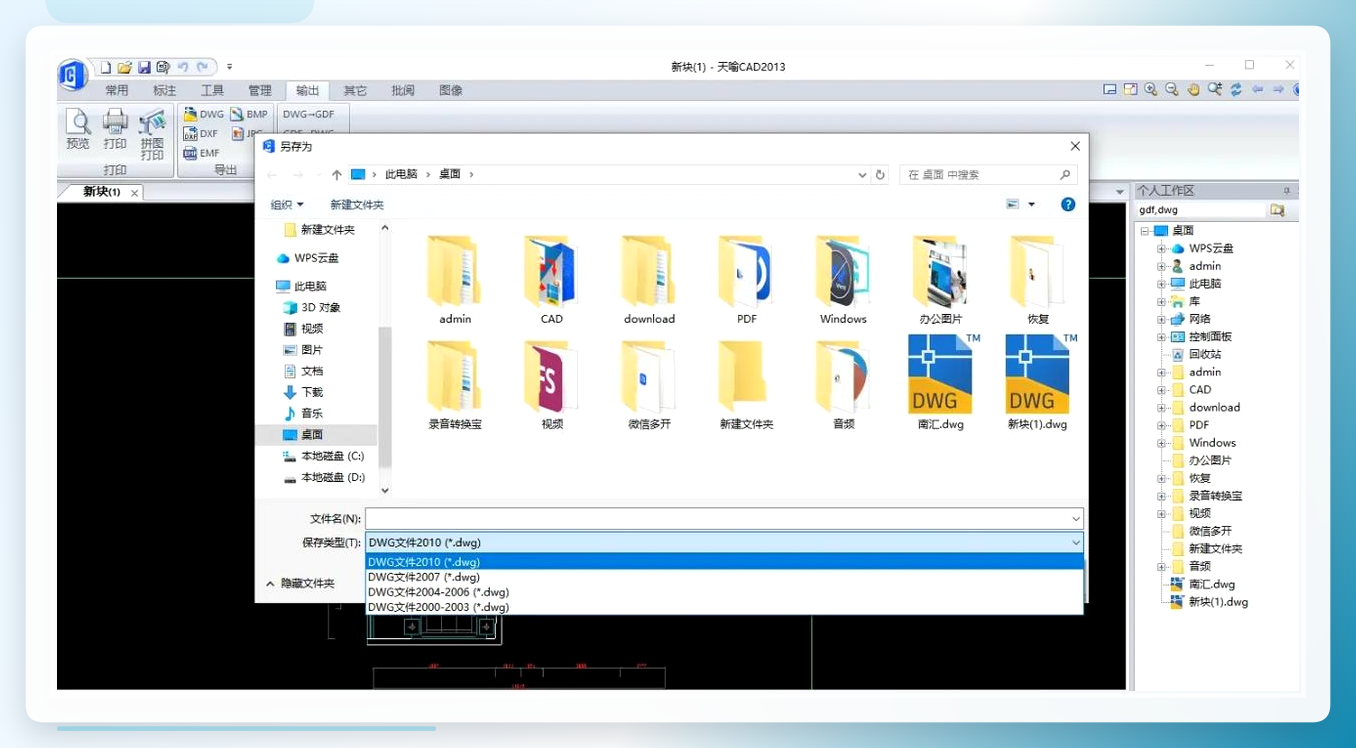Expand the WPS云盘 node in workspace tree
Viewport: 1356px width, 748px height.
1161,248
